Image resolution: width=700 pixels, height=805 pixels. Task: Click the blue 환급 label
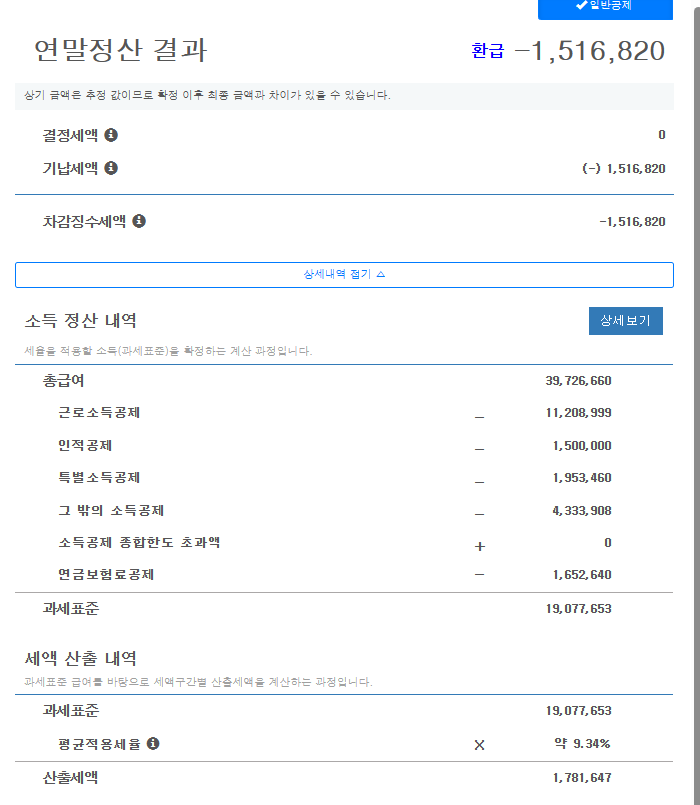(488, 51)
